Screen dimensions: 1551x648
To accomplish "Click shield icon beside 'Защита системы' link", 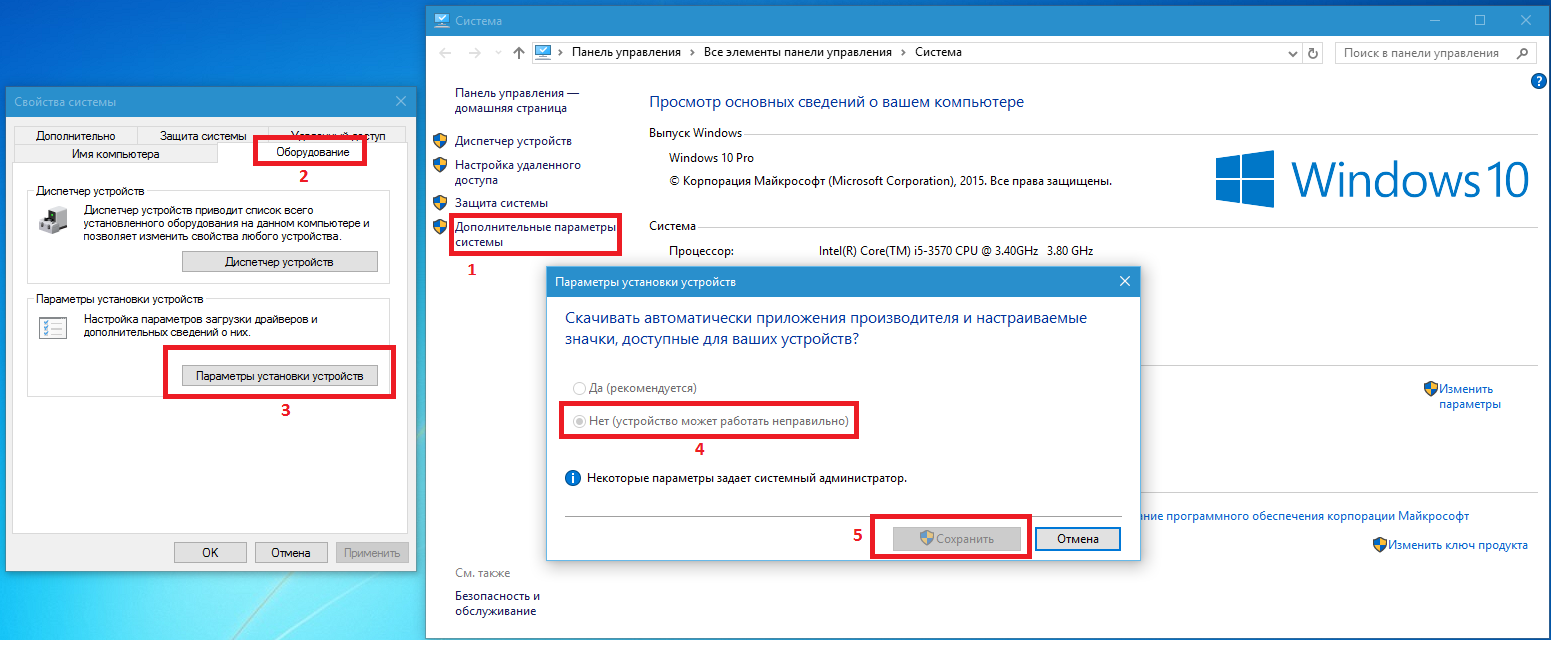I will click(x=440, y=203).
